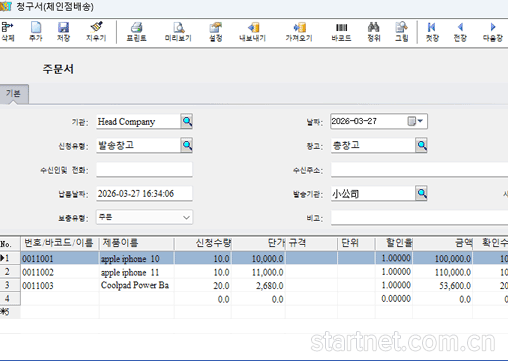The image size is (508, 361).
Task: Expand the 보충유형 dropdown
Action: pyautogui.click(x=186, y=218)
